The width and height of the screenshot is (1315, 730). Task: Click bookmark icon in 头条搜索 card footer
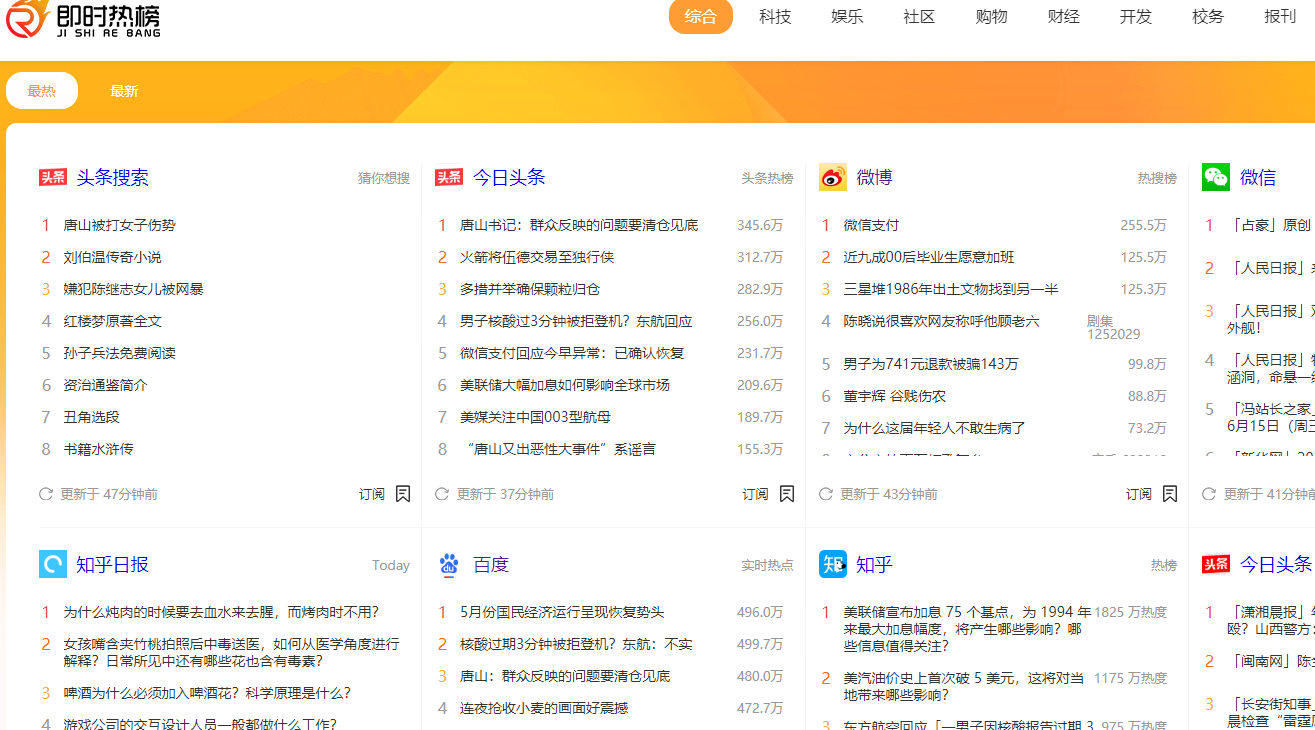click(403, 494)
